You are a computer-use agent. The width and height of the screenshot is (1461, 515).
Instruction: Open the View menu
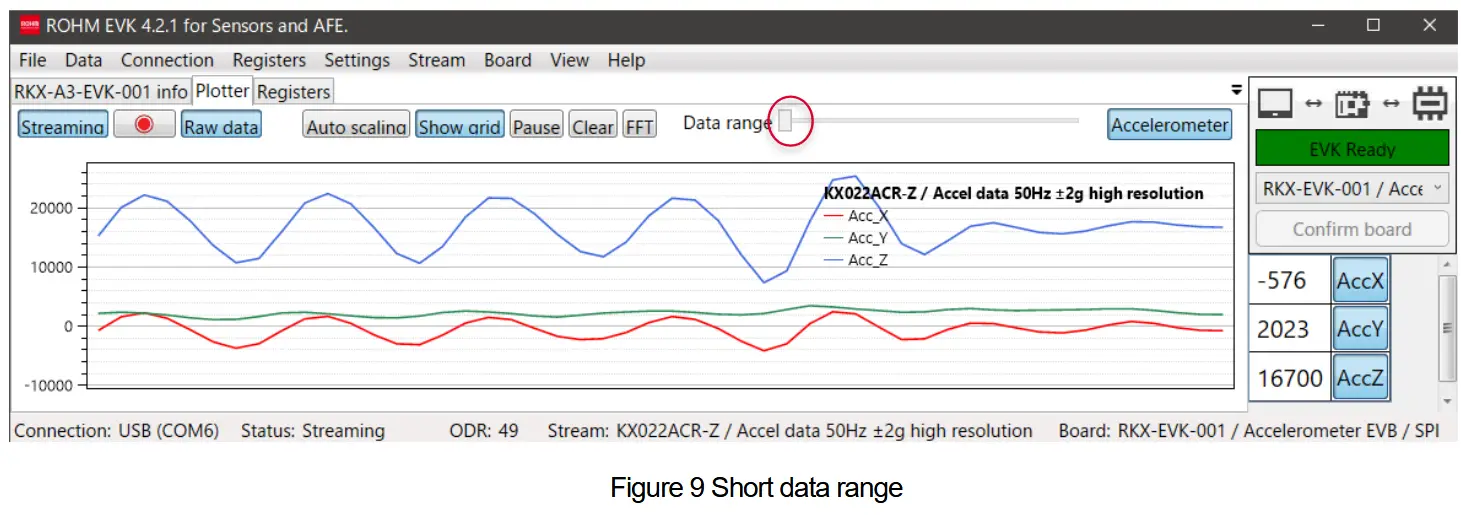[569, 60]
